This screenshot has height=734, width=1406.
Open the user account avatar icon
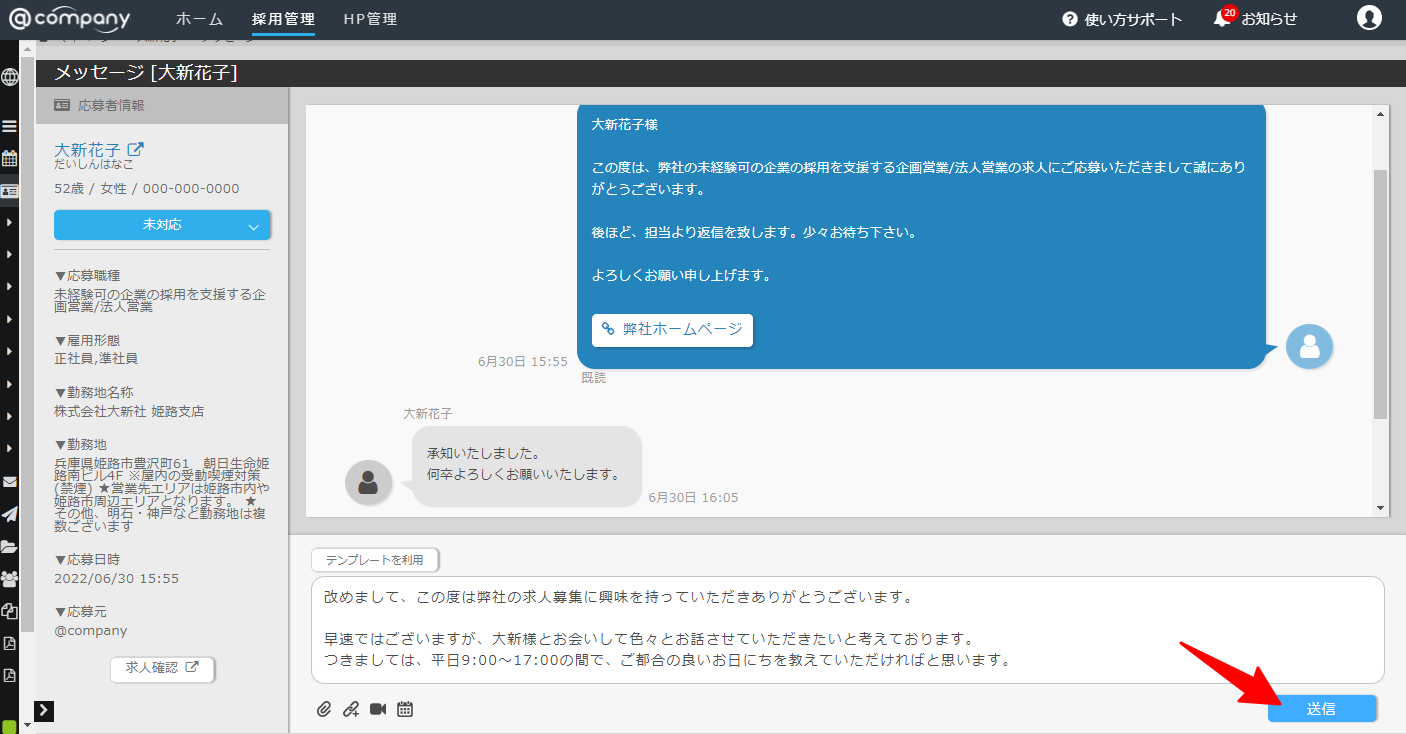1369,18
